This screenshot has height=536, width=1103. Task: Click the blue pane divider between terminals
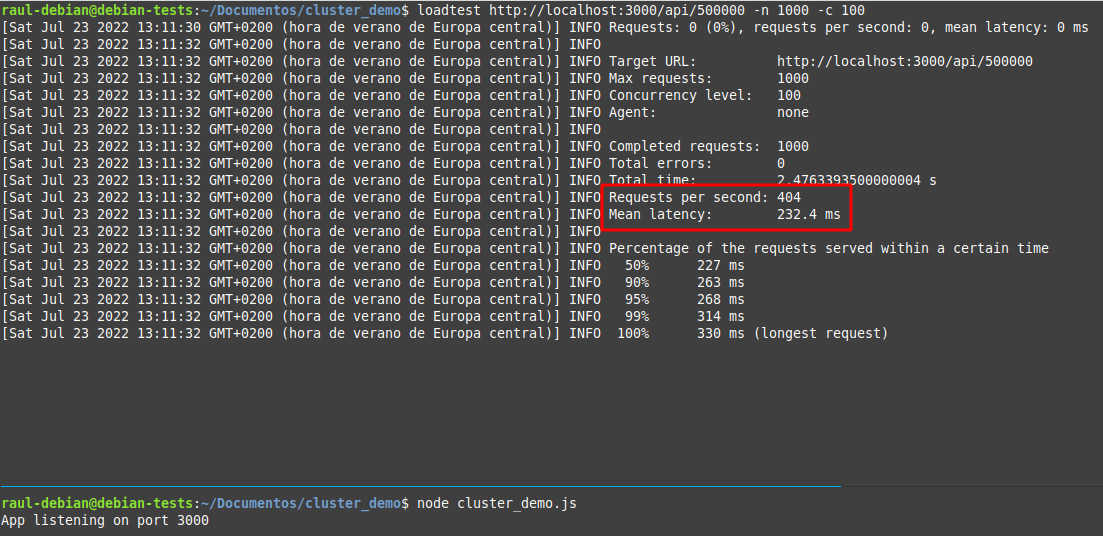click(420, 486)
